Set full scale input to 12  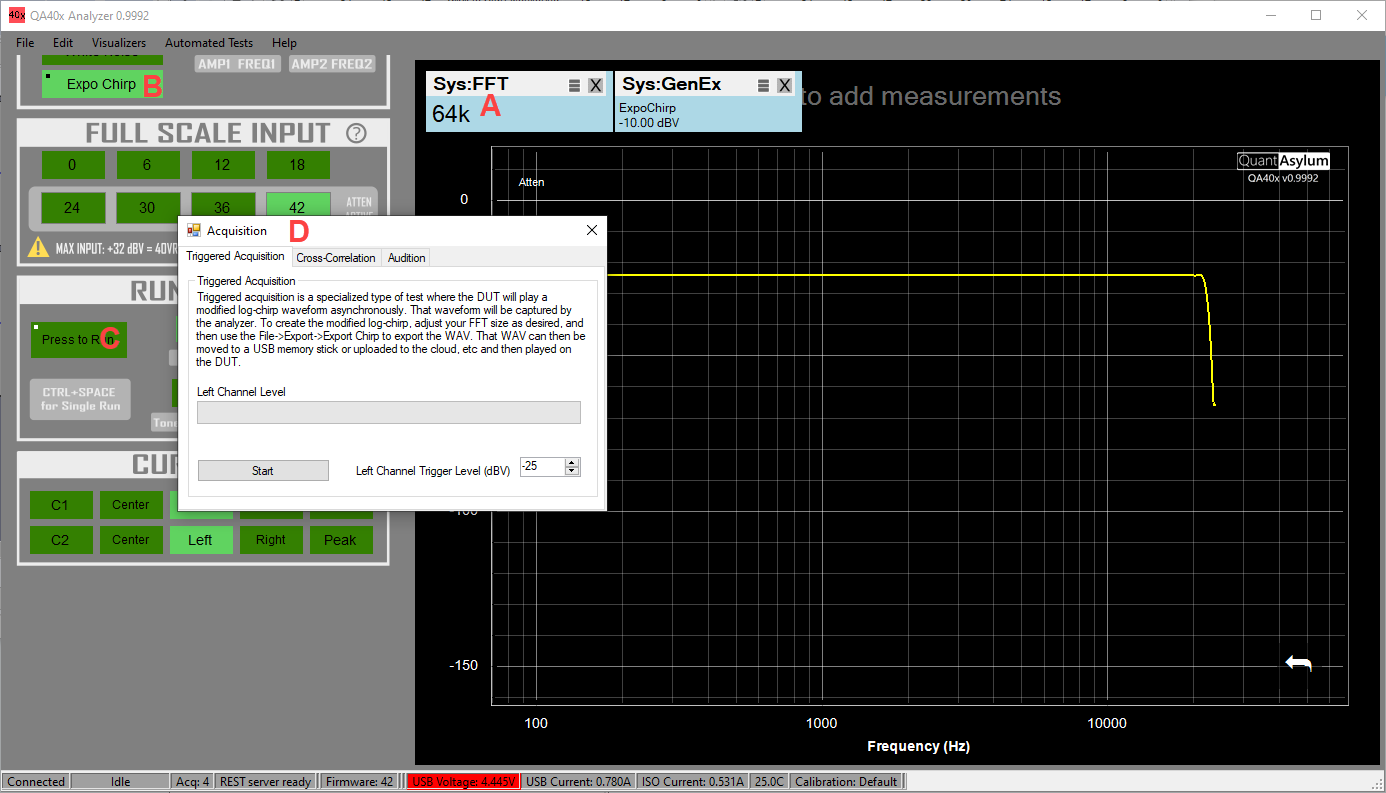pyautogui.click(x=222, y=165)
